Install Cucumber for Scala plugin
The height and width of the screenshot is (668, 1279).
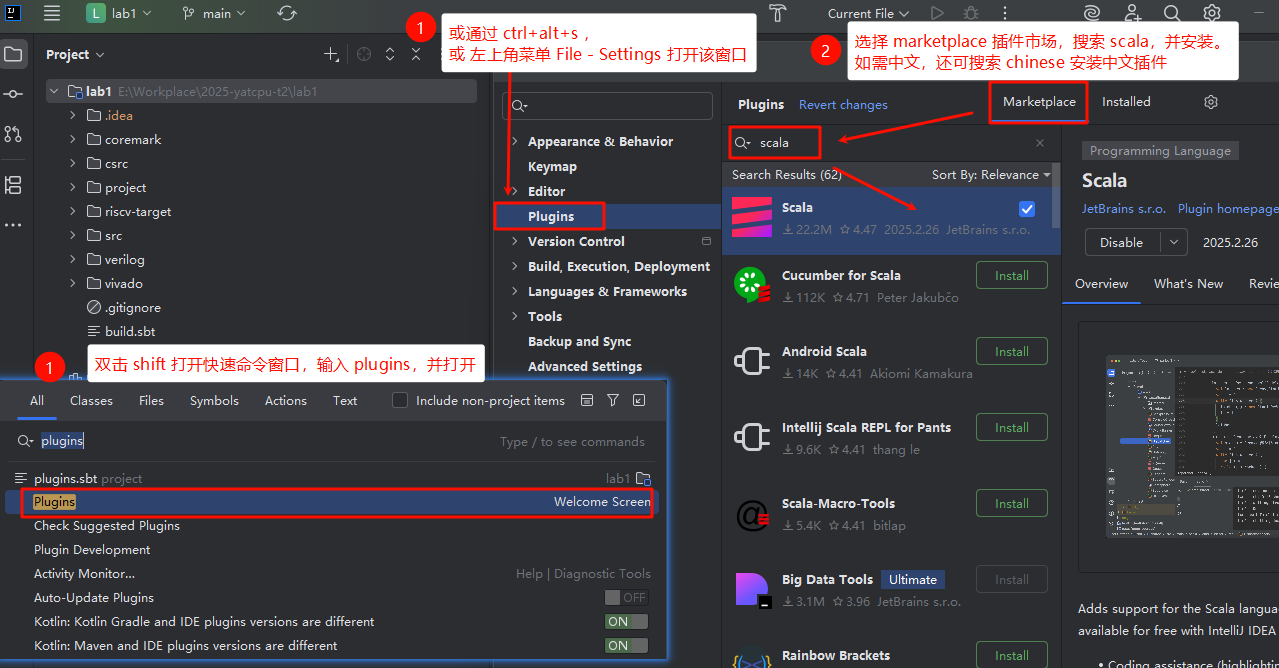click(1012, 275)
